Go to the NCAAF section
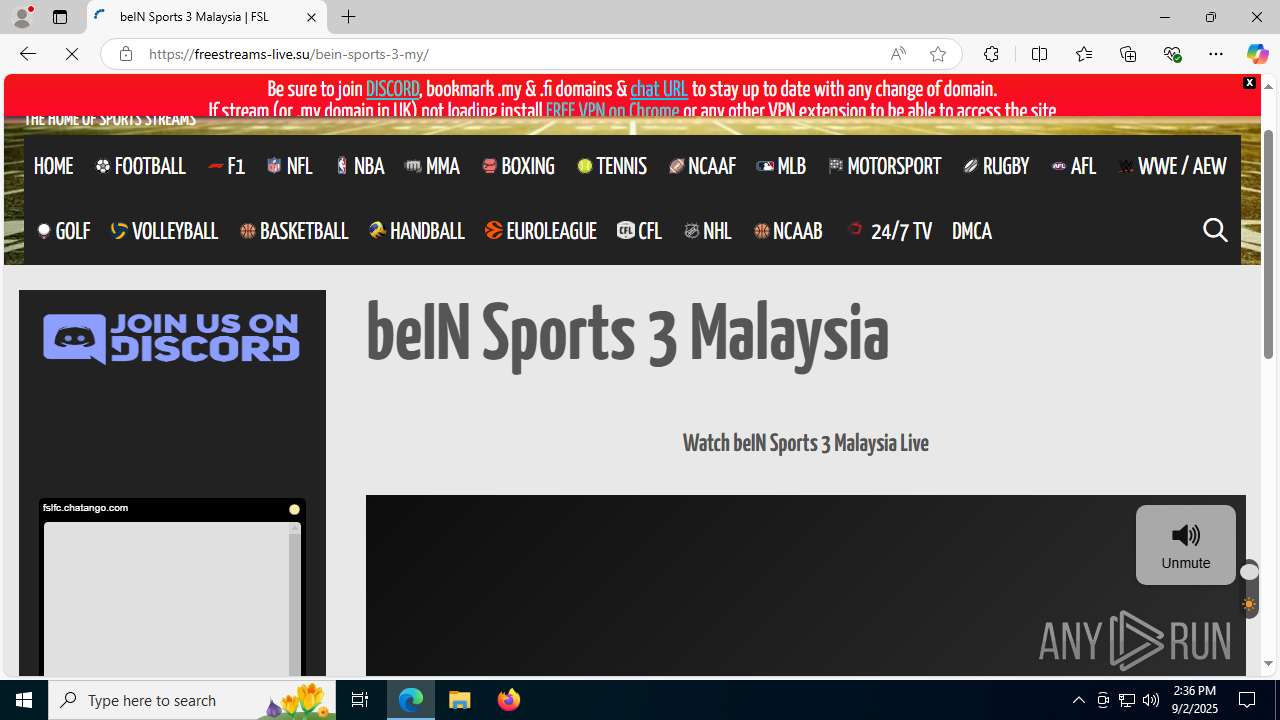This screenshot has height=720, width=1280. 702,166
